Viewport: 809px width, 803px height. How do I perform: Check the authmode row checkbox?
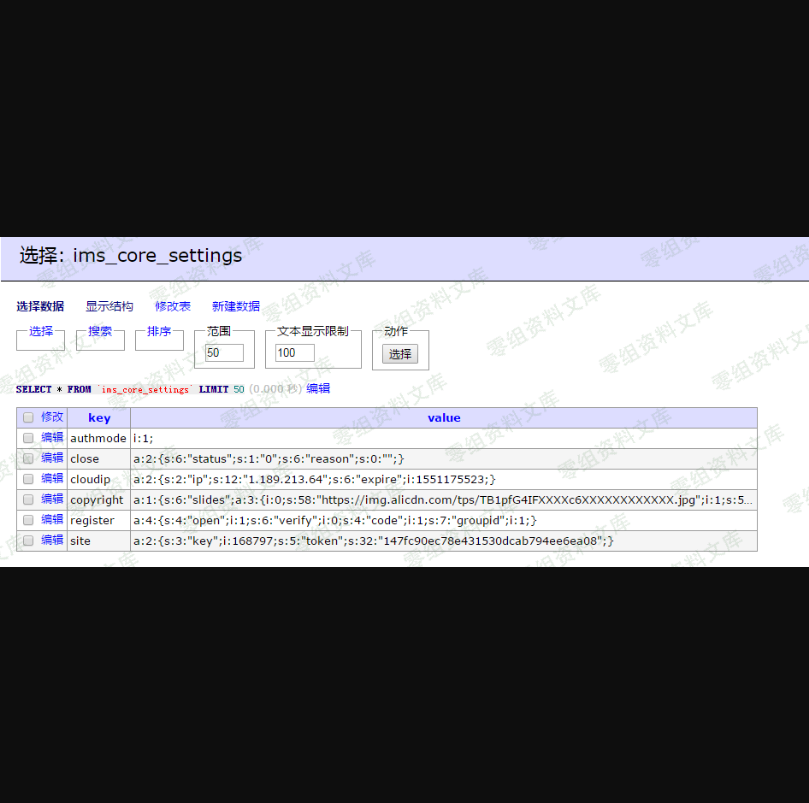[28, 438]
